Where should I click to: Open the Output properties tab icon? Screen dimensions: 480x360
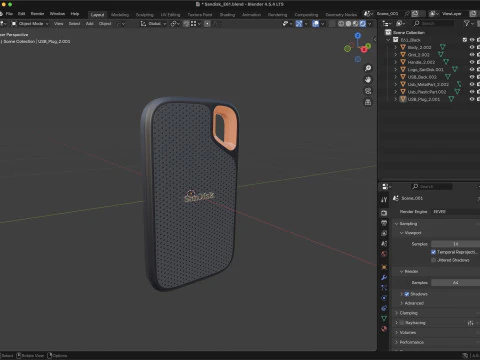384,223
